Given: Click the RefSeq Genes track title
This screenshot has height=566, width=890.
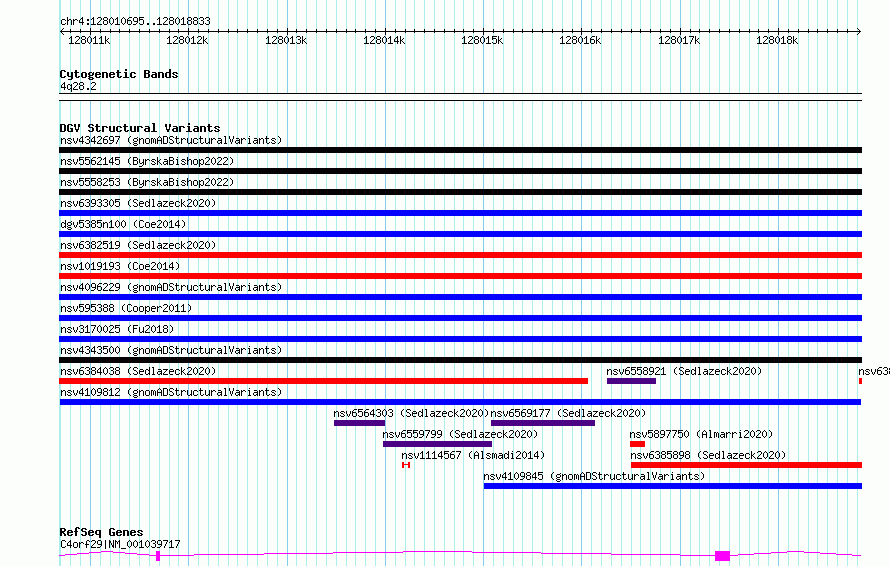Looking at the screenshot, I should pos(101,533).
